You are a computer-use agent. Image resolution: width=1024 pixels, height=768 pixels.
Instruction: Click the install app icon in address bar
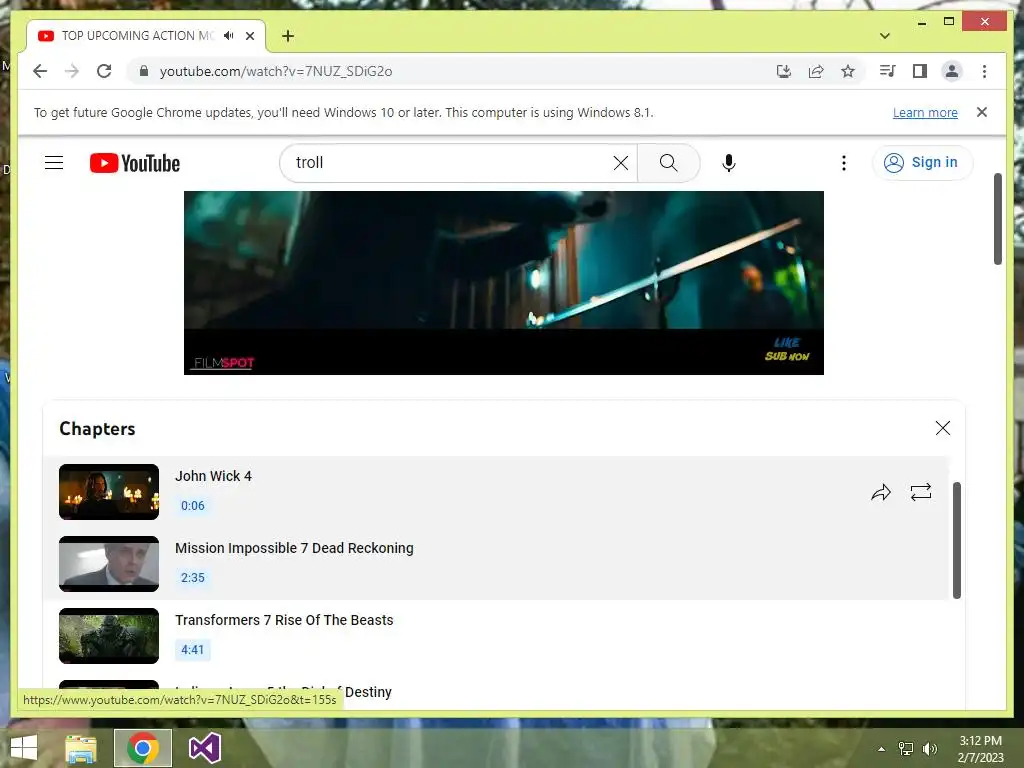[x=784, y=71]
